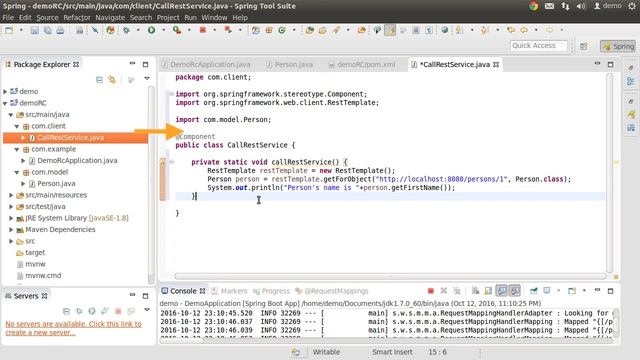Click Link with Editor icon in Package Explorer
The width and height of the screenshot is (640, 360).
coord(112,79)
